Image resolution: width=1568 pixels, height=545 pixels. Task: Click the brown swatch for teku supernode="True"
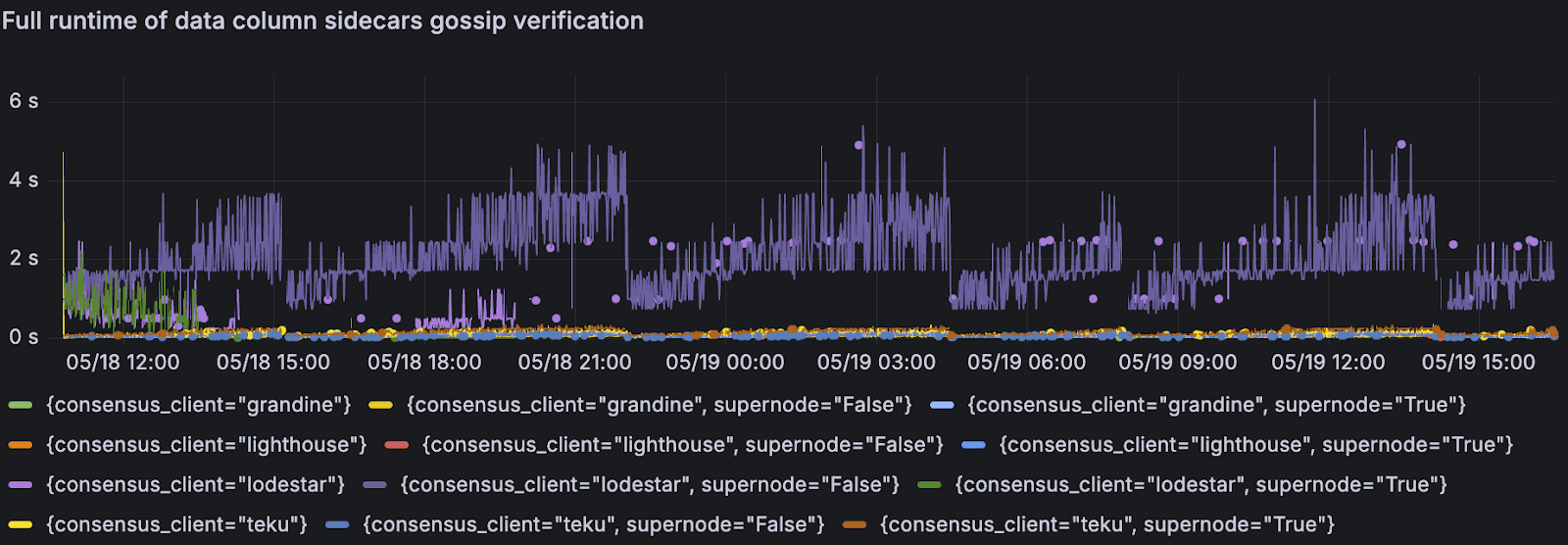click(855, 524)
